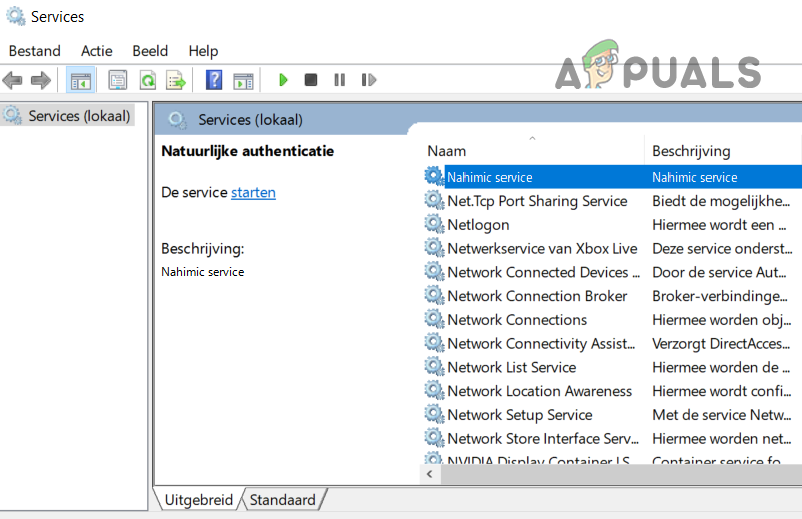The image size is (802, 519).
Task: Click description 'Biedt de mogelijkhe...'
Action: [x=721, y=201]
